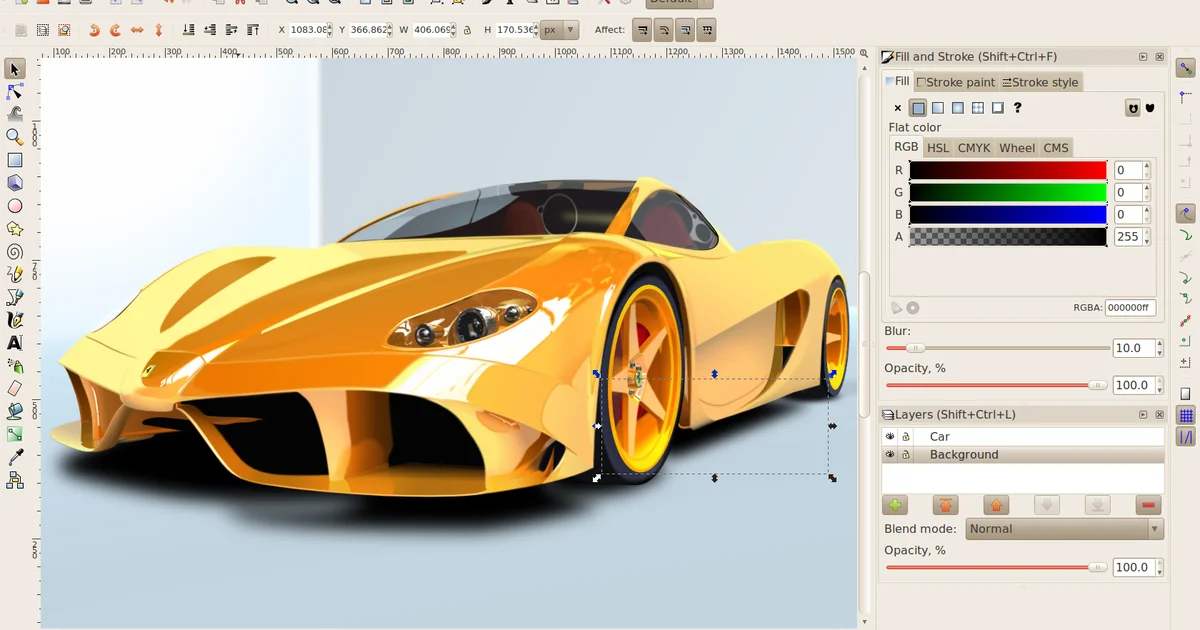Select the Node editing tool
This screenshot has height=630, width=1200.
(14, 92)
